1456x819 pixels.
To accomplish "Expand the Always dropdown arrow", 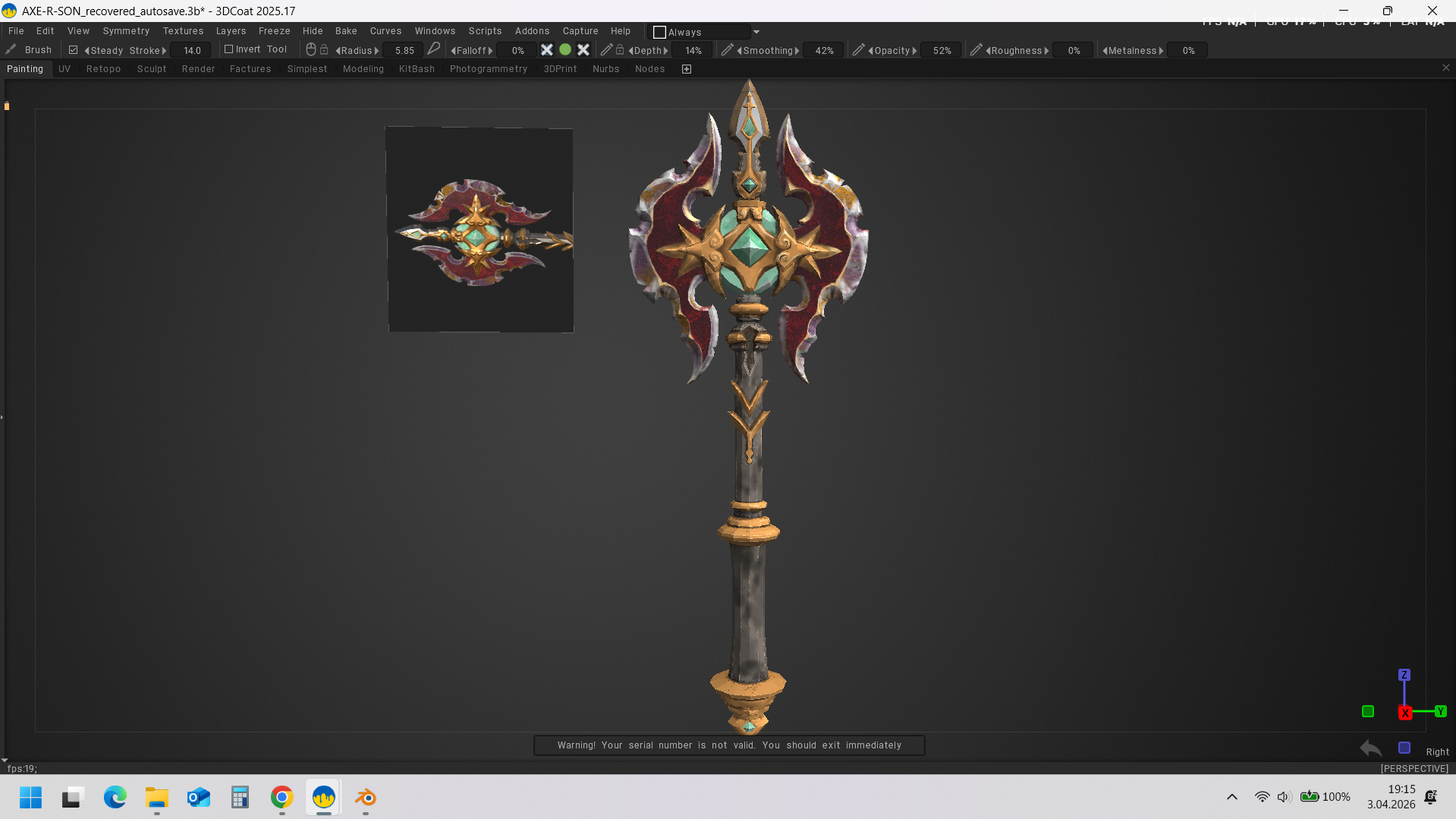I will (756, 32).
